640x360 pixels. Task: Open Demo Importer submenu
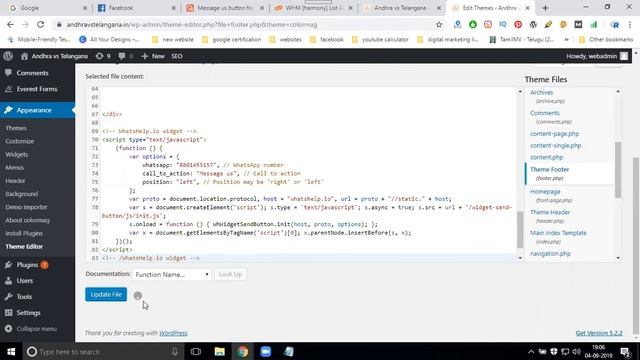[x=27, y=207]
